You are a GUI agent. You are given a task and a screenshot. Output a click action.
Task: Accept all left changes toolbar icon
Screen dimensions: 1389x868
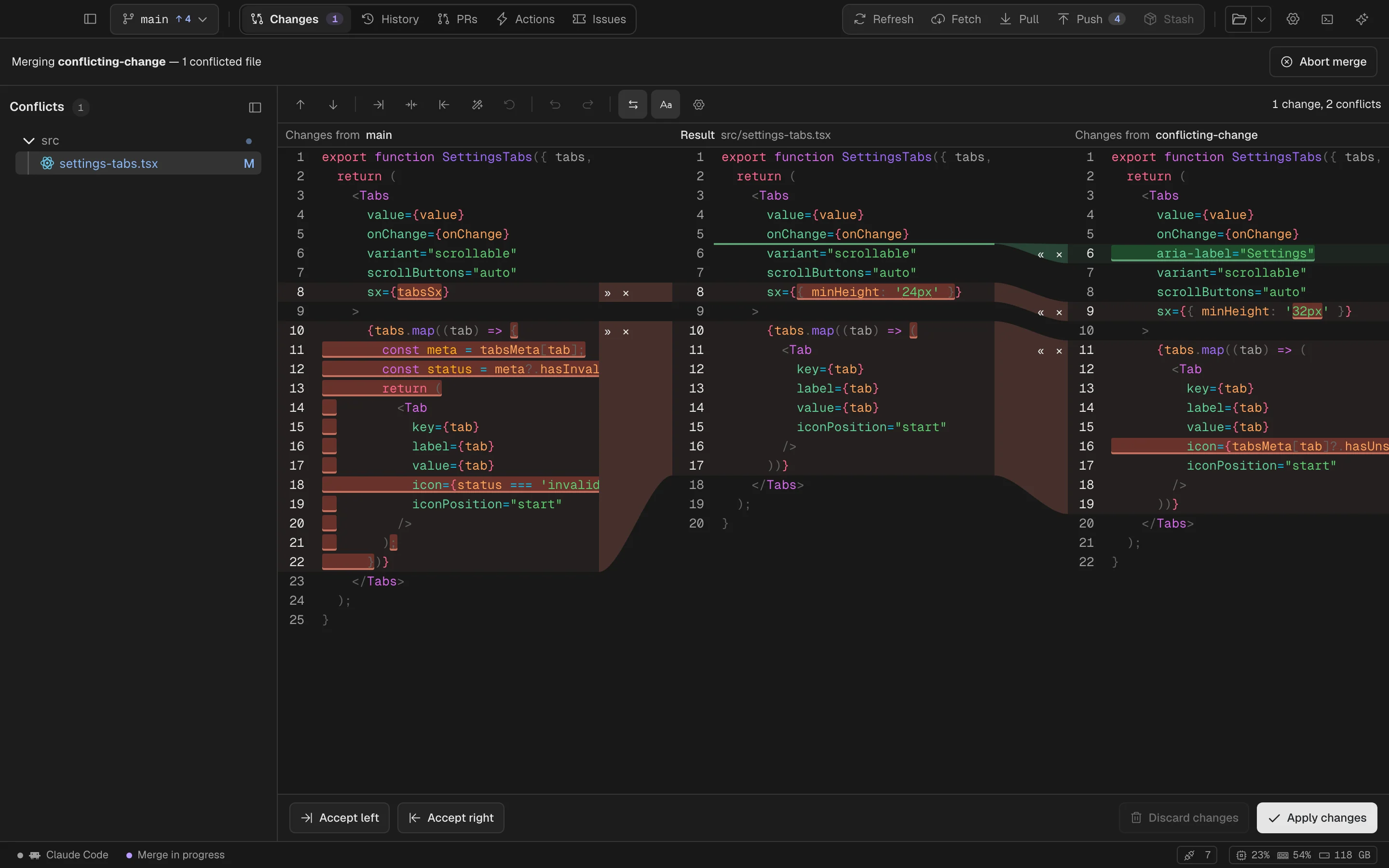[378, 105]
